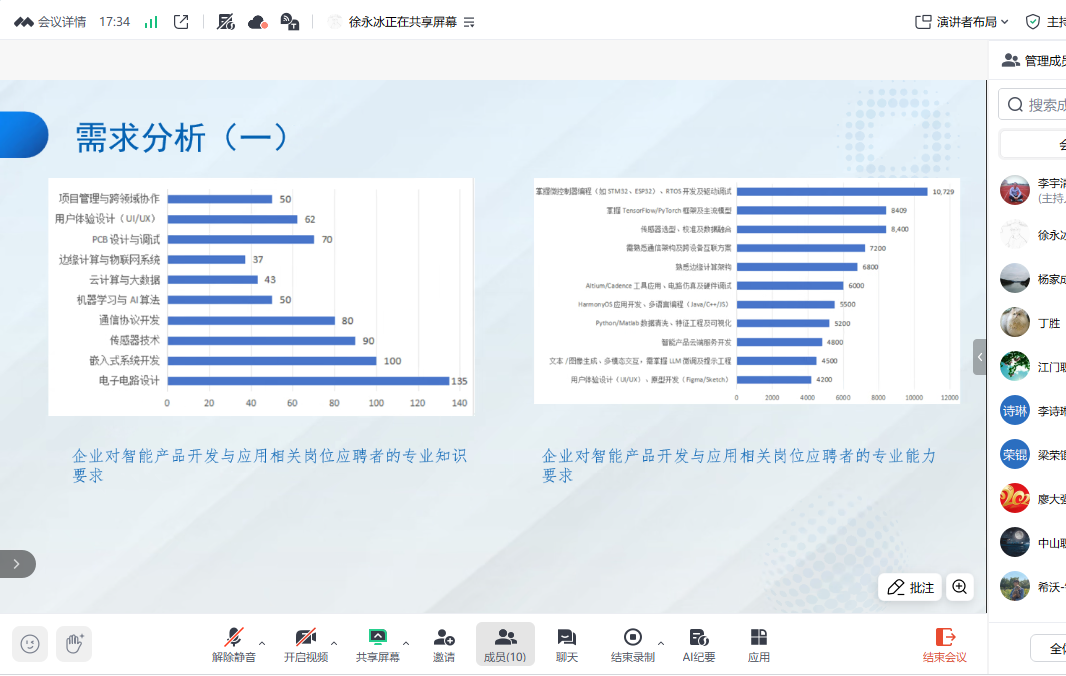
Task: Open 会议详情 meeting details
Action: tap(51, 21)
